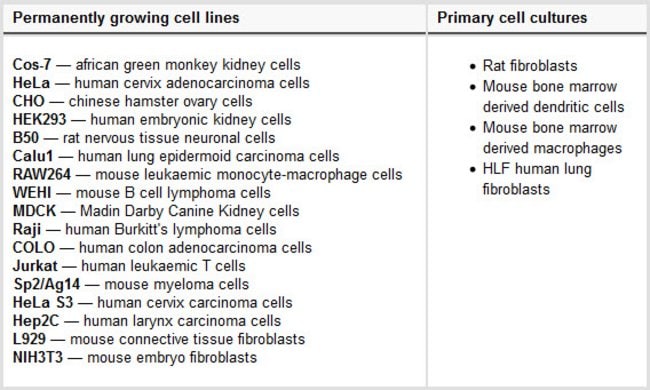650x390 pixels.
Task: Select the RAW264 monocyte-macrophage entry
Action: pyautogui.click(x=208, y=174)
